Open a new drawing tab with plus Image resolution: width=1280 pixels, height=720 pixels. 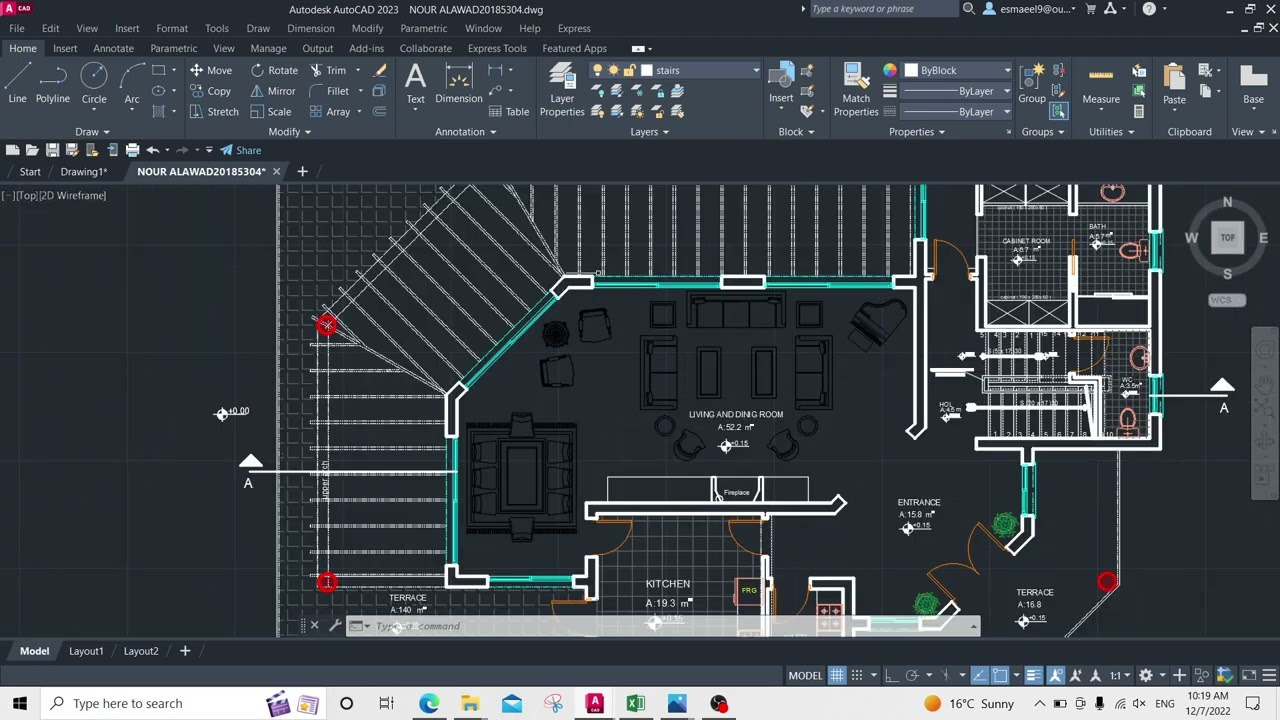click(302, 171)
